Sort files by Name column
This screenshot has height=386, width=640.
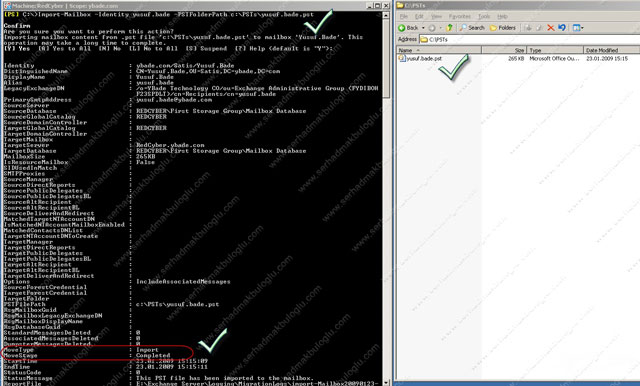[x=439, y=50]
